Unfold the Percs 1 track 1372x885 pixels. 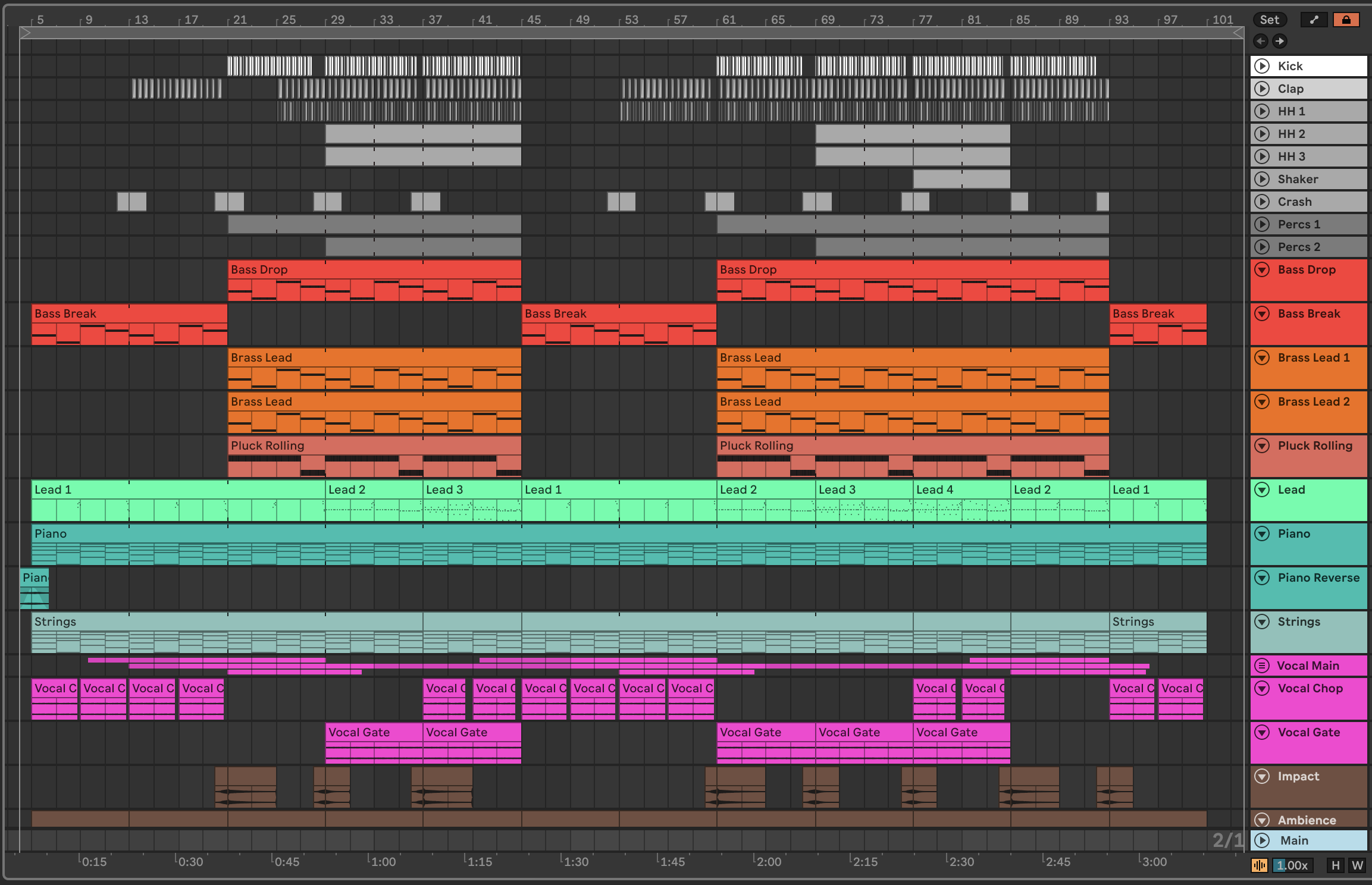coord(1262,224)
